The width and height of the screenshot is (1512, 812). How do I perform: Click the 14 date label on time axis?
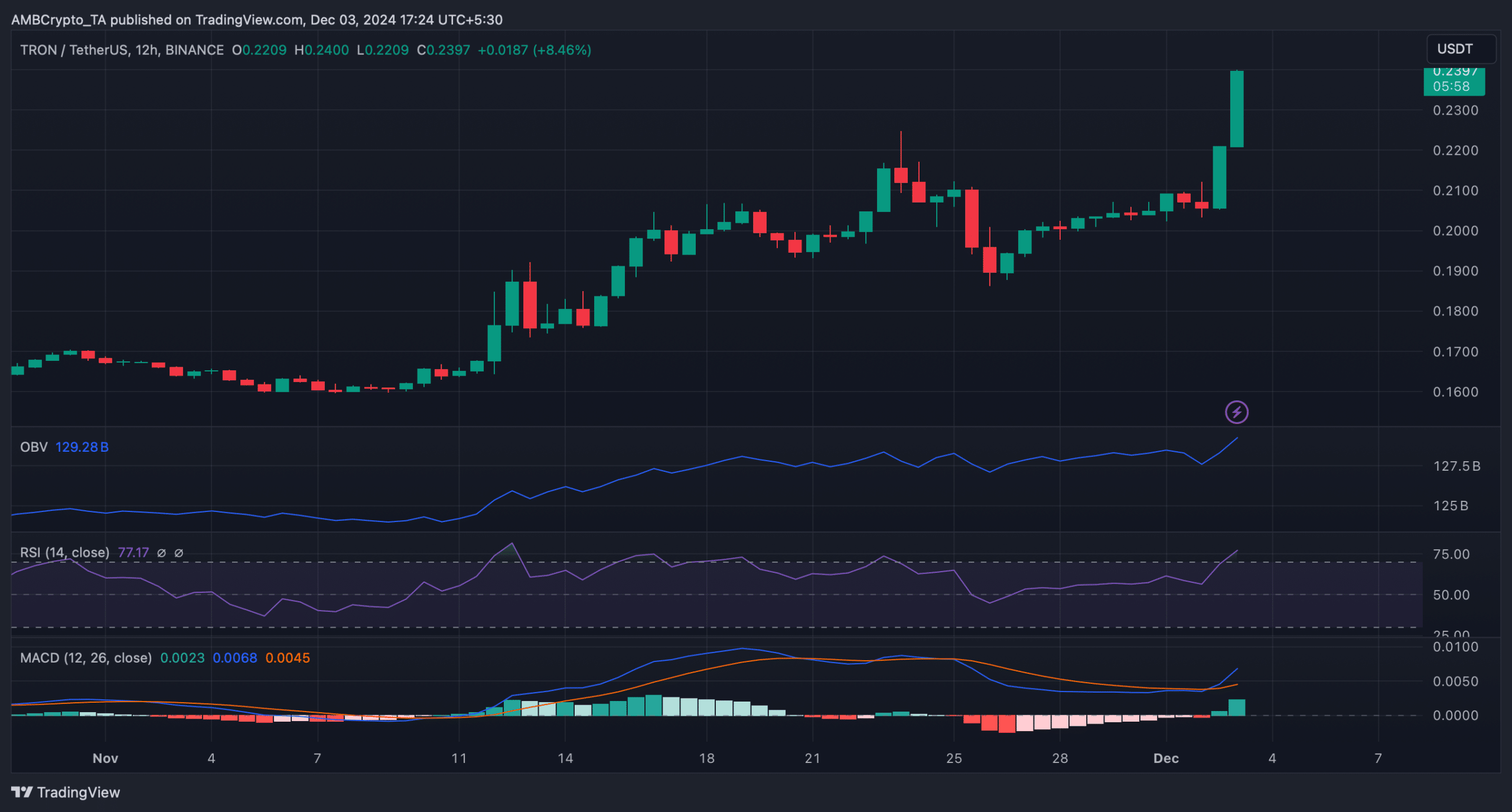coord(565,759)
